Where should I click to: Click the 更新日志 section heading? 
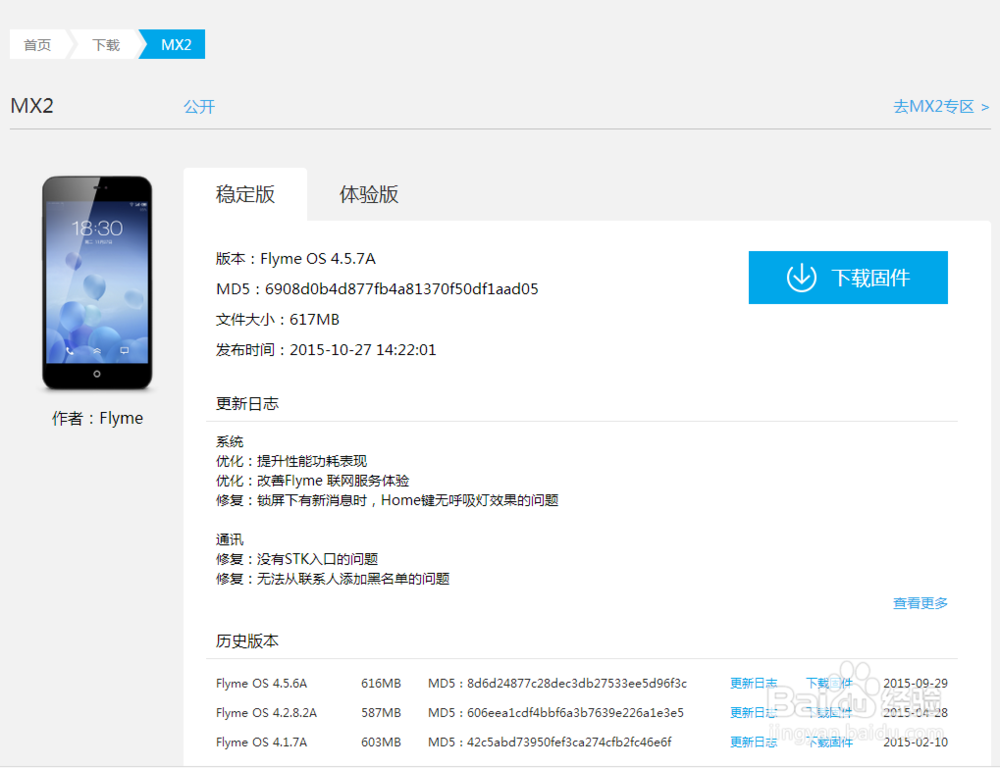point(247,404)
